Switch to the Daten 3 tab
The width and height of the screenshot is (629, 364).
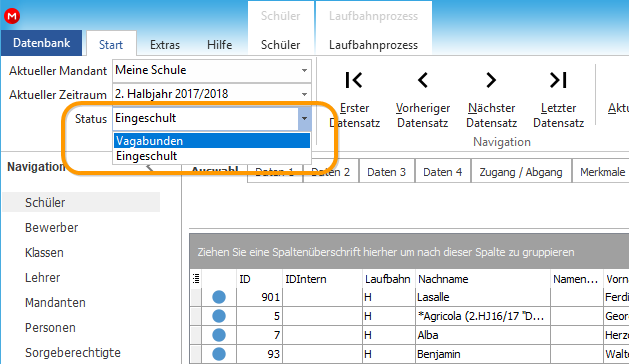click(x=386, y=172)
